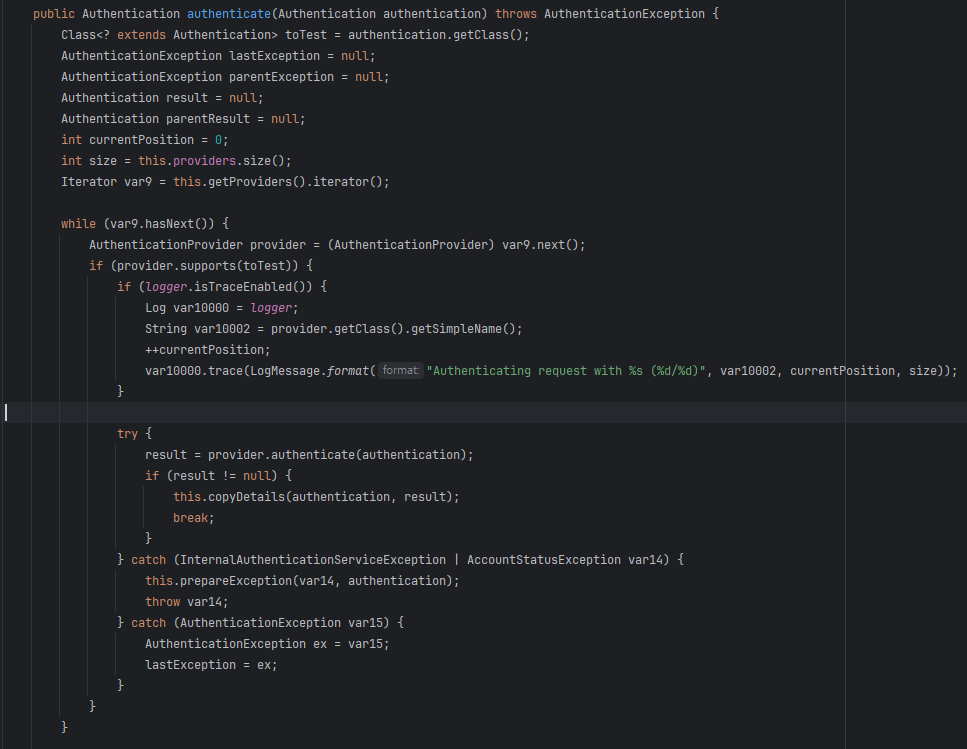
Task: Click the break statement
Action: [194, 518]
